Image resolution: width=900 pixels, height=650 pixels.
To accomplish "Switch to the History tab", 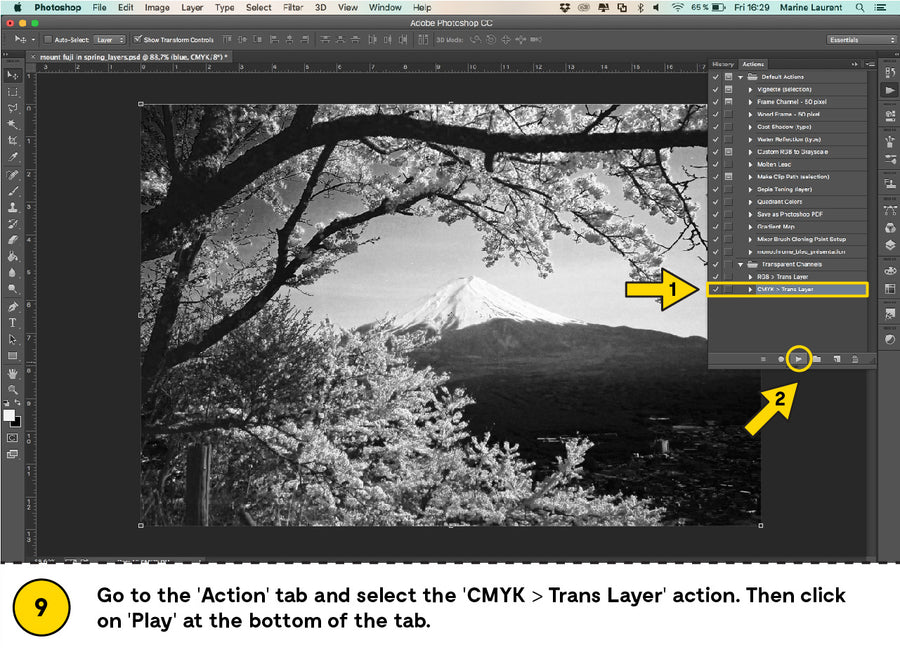I will pos(722,63).
